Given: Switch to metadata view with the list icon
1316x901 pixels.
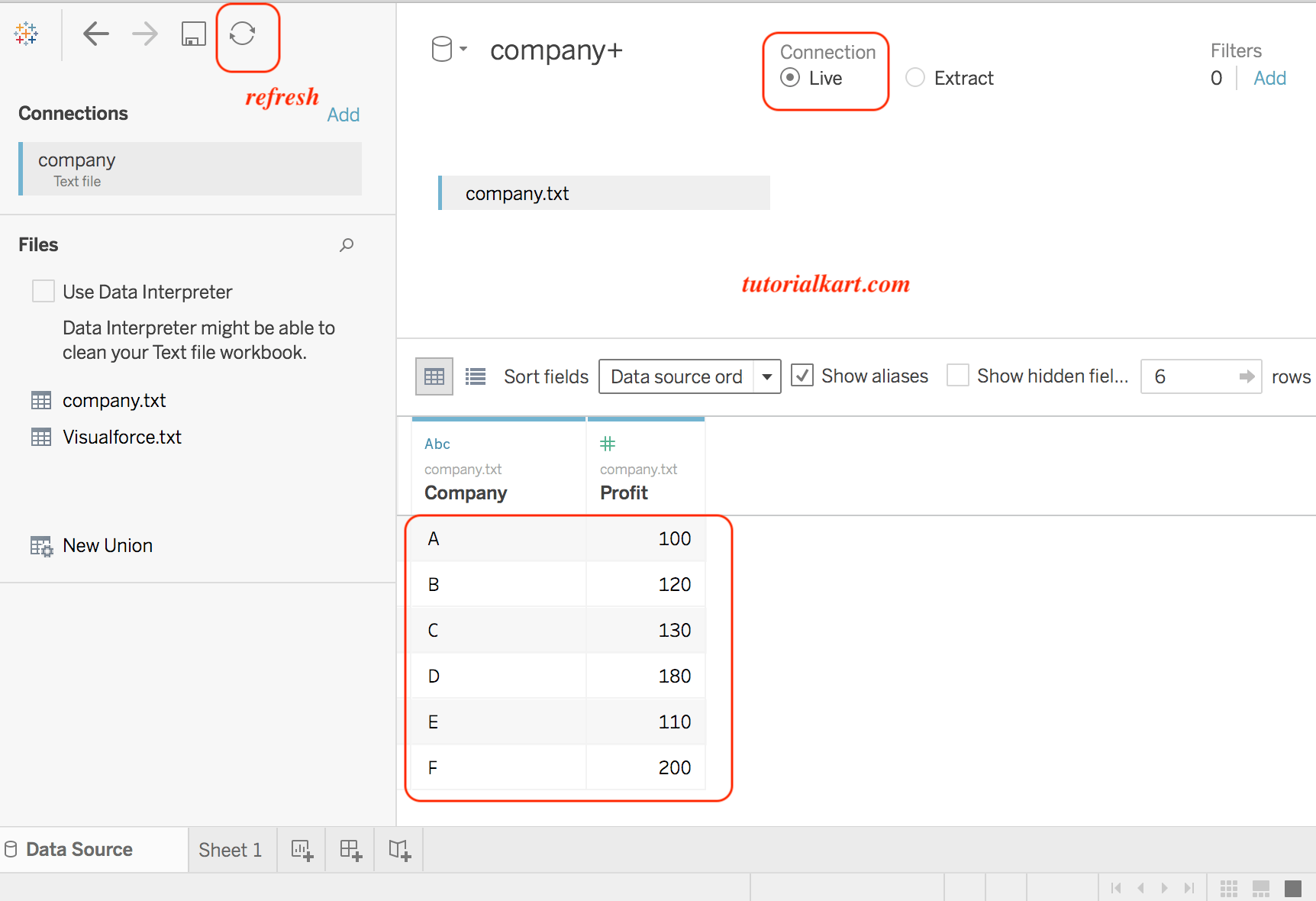Looking at the screenshot, I should [x=475, y=376].
